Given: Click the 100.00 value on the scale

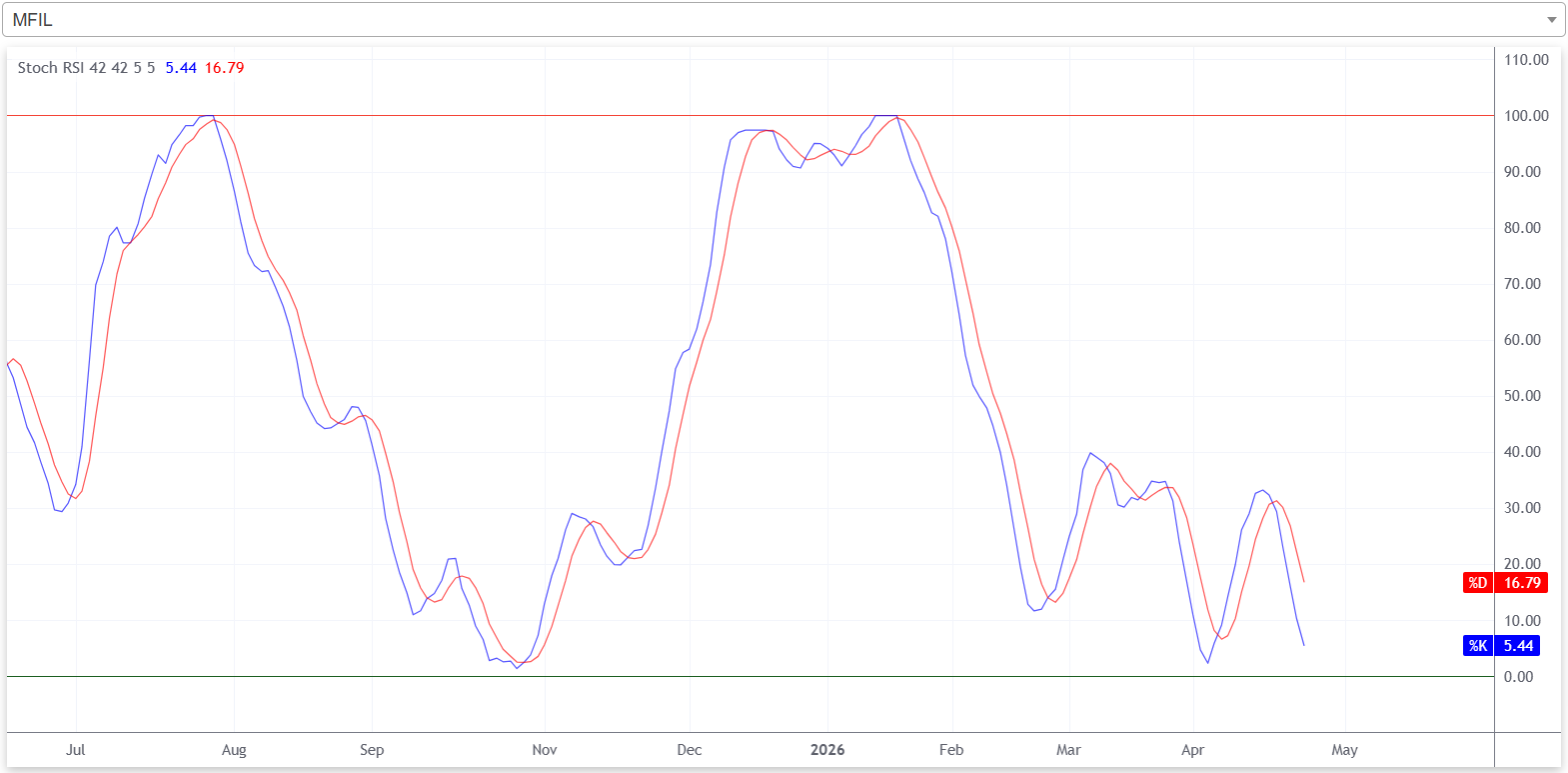Looking at the screenshot, I should coord(1526,116).
